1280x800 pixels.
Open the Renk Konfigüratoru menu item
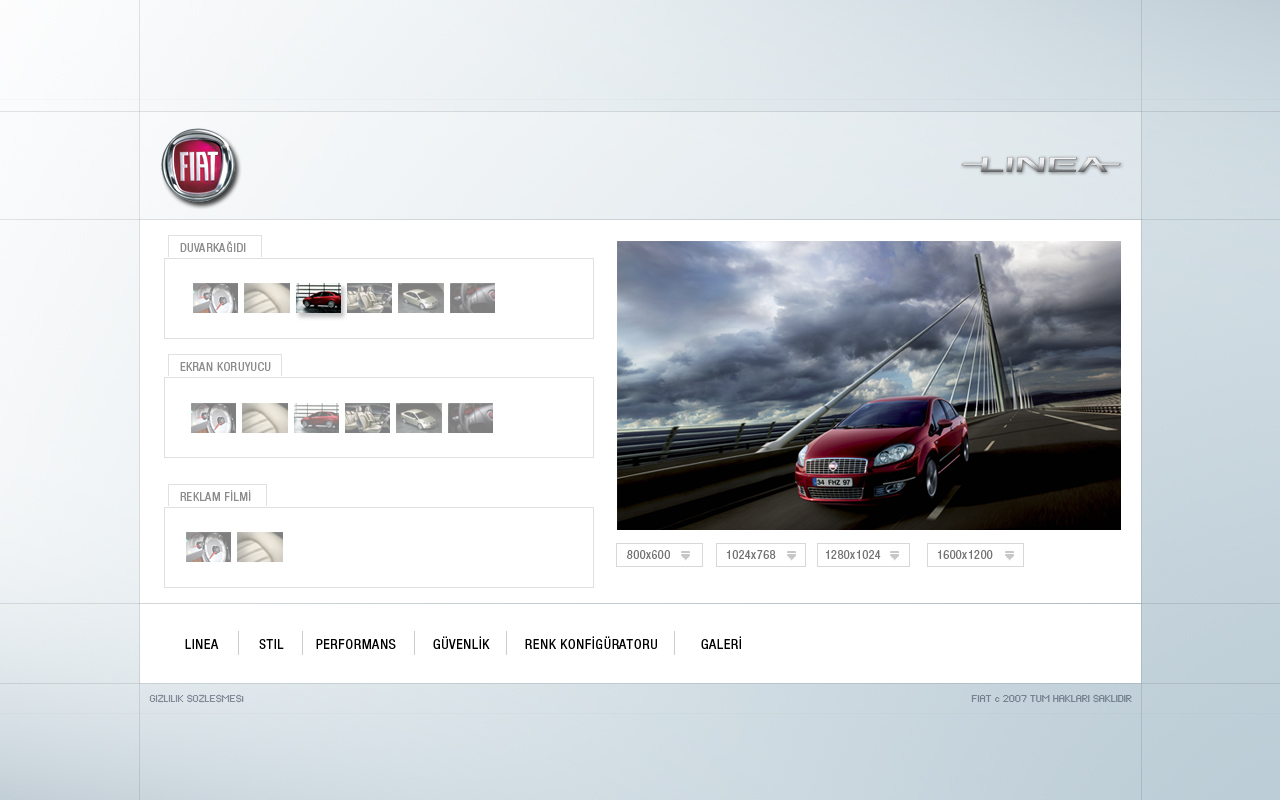coord(591,644)
